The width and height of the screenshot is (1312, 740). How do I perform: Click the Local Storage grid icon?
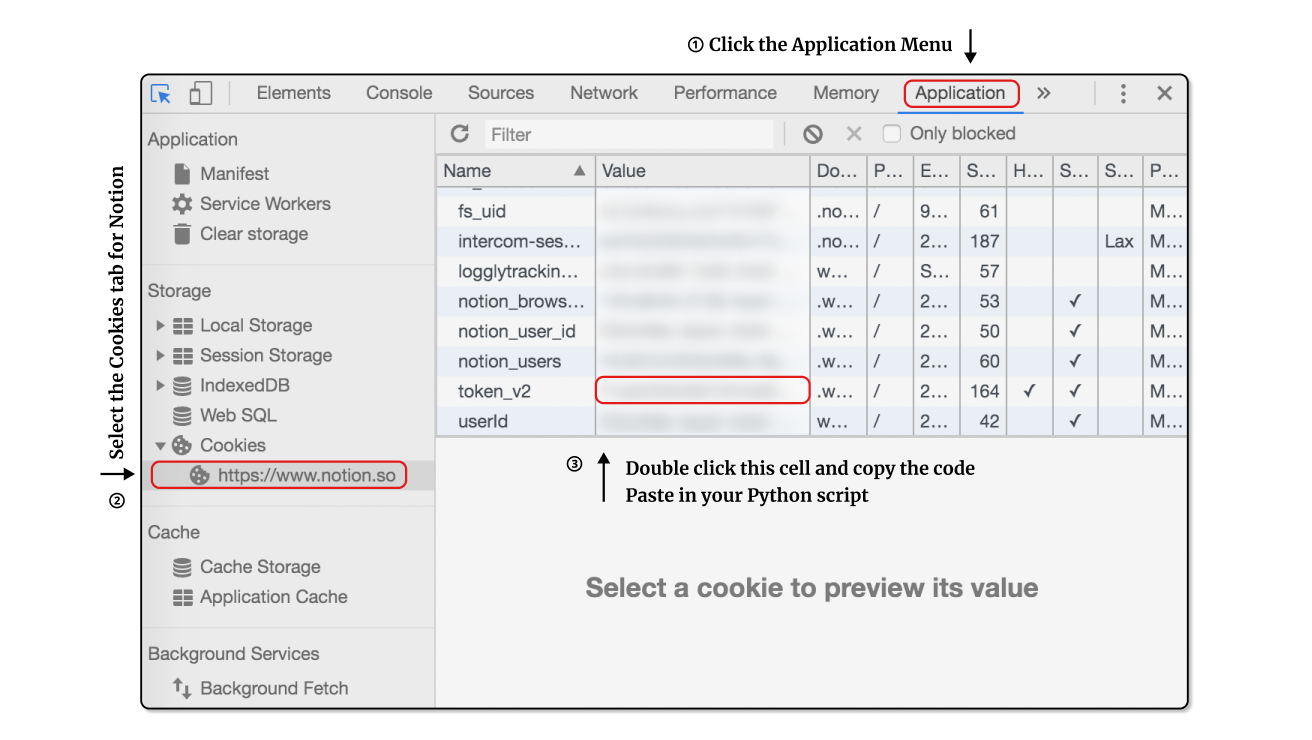[x=183, y=326]
